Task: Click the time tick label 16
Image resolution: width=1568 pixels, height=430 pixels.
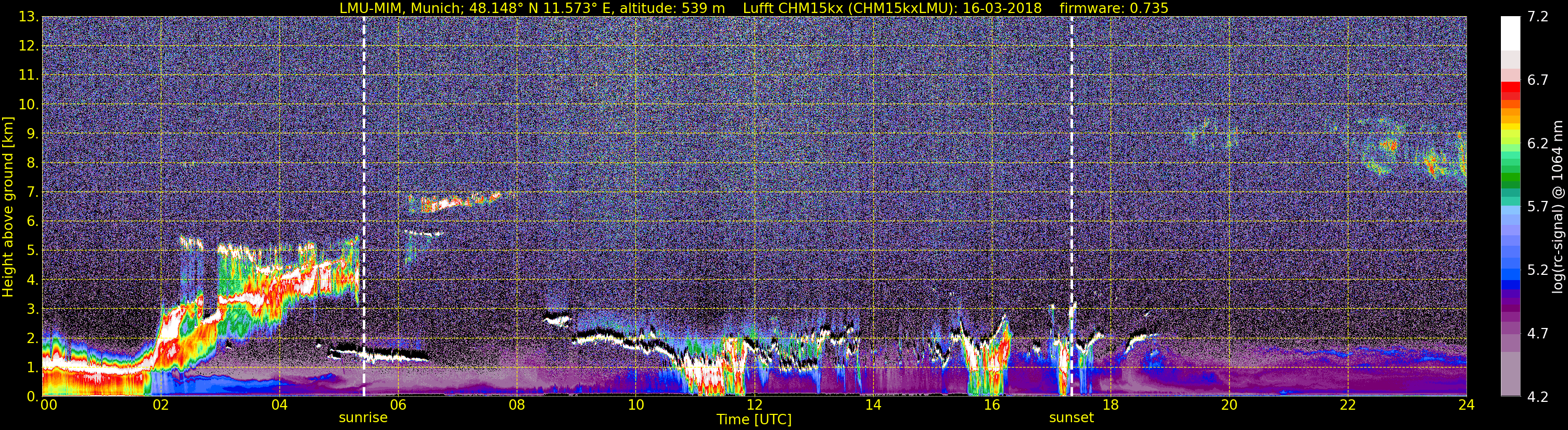Action: tap(991, 405)
